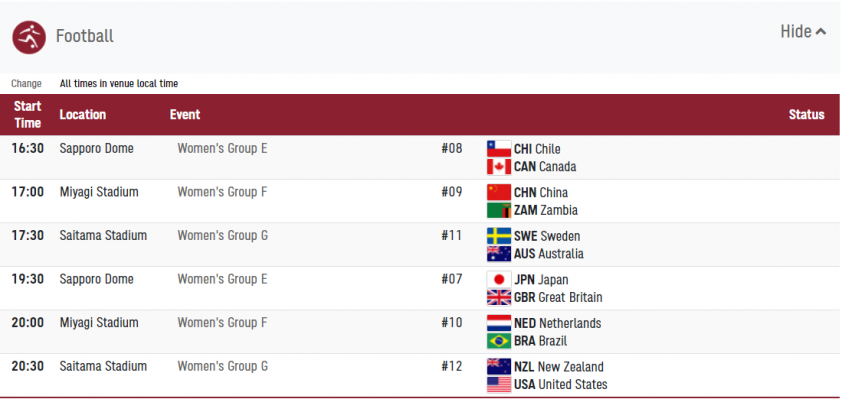842x399 pixels.
Task: Click the Zambia flag icon
Action: click(x=499, y=210)
